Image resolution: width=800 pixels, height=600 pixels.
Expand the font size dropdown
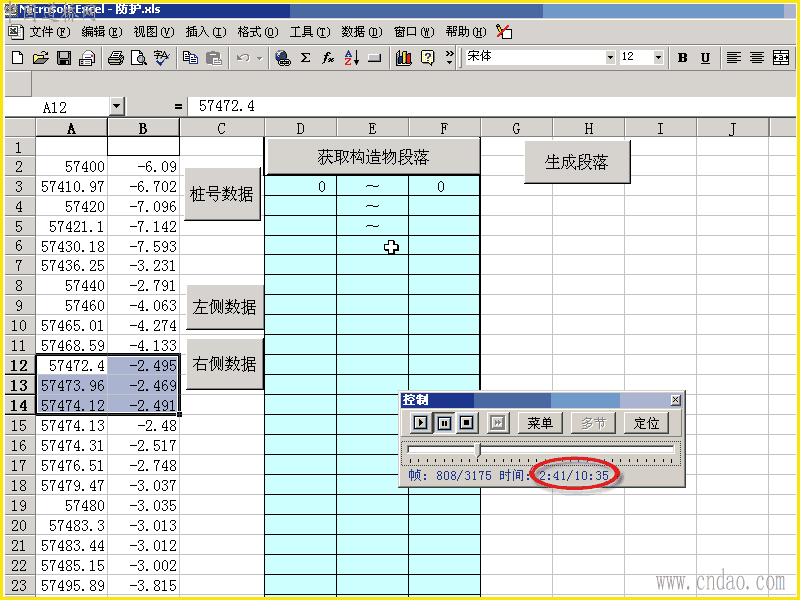click(658, 57)
